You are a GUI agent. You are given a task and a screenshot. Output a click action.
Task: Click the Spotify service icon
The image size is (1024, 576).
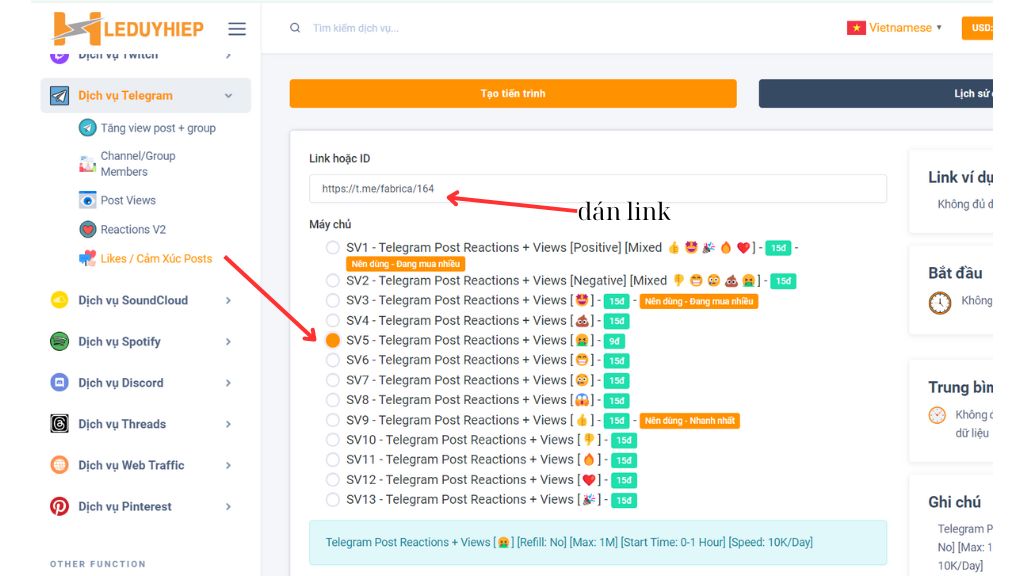59,341
